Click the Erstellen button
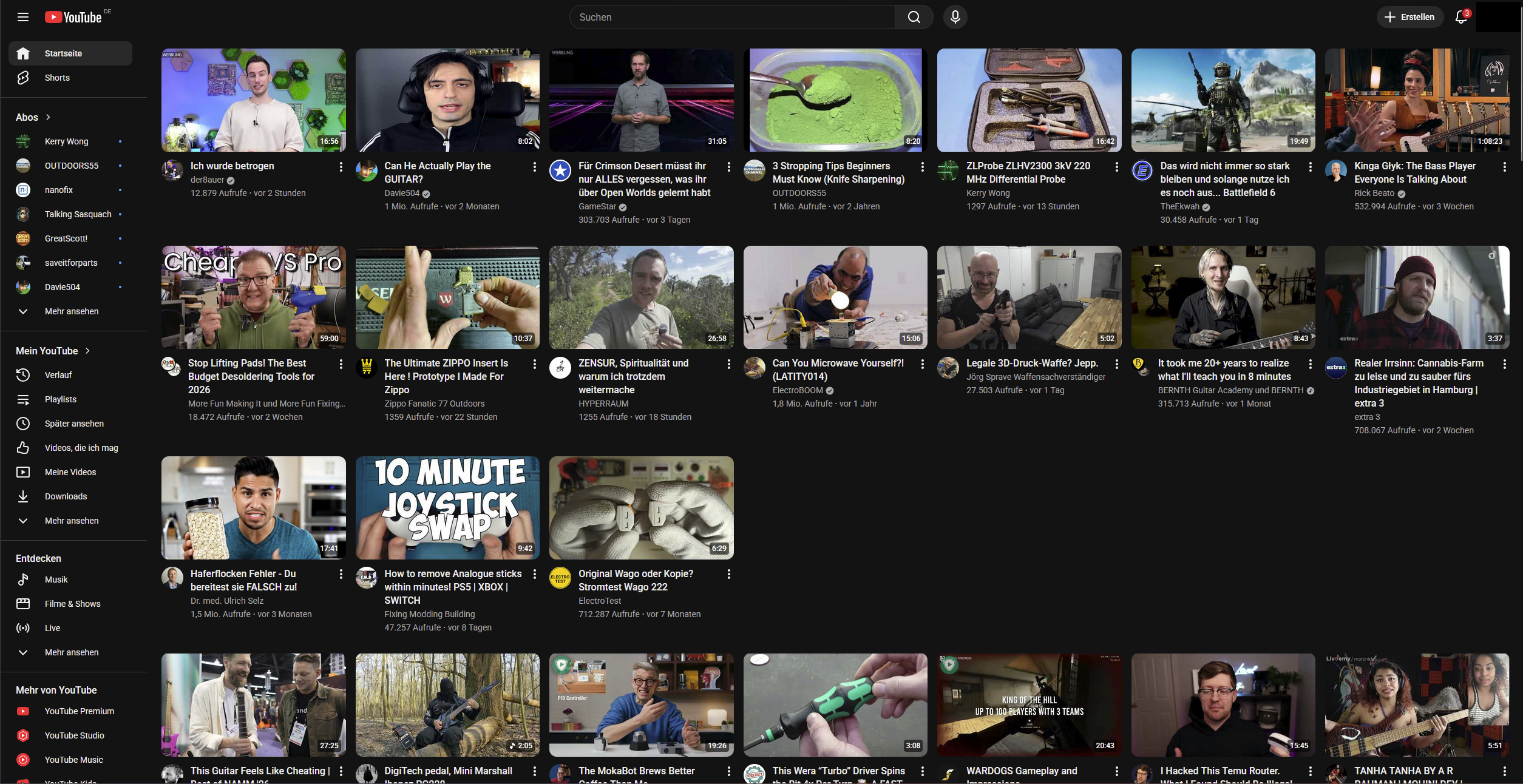The width and height of the screenshot is (1523, 784). coord(1409,17)
